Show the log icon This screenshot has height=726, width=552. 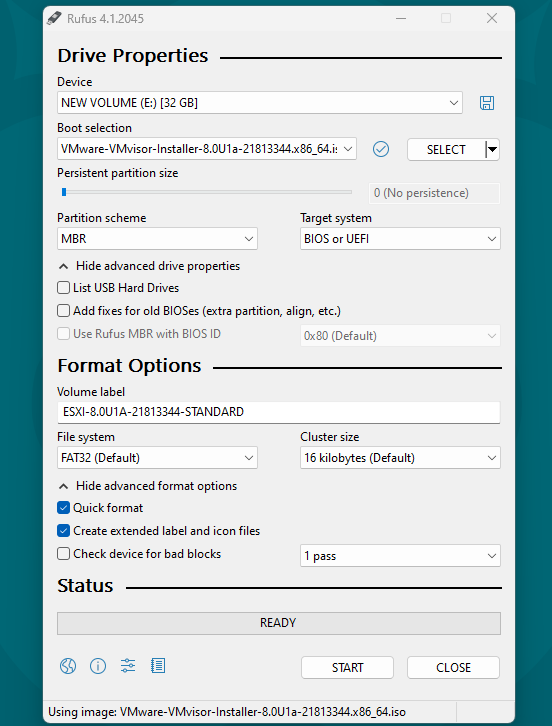[x=158, y=666]
